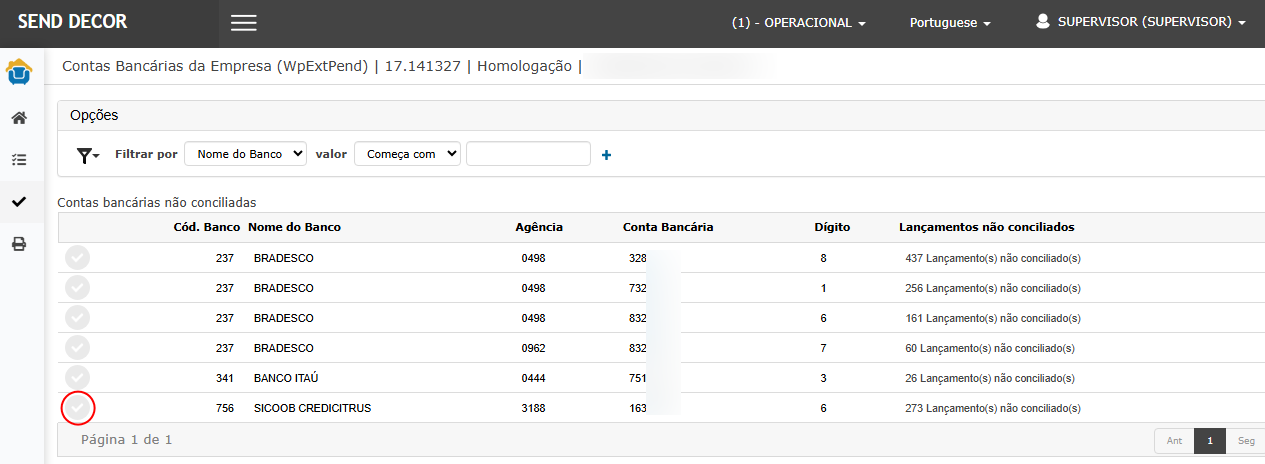Click bank code 341 cell

click(225, 378)
